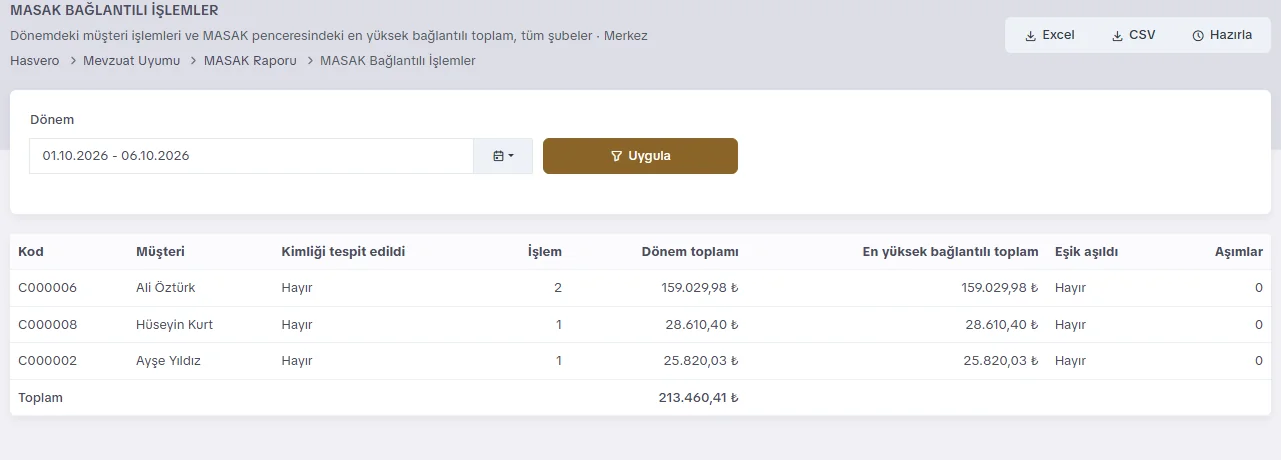
Task: Open the calendar date picker dropdown
Action: coord(503,156)
